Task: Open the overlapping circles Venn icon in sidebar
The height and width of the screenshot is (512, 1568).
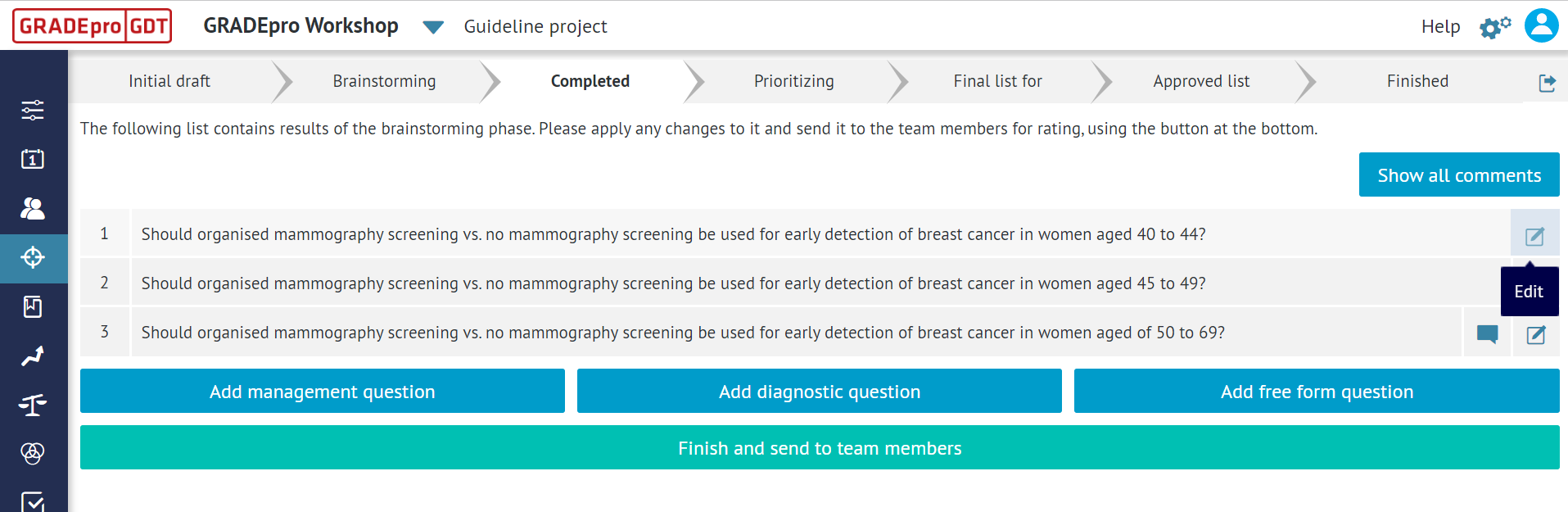Action: (33, 453)
